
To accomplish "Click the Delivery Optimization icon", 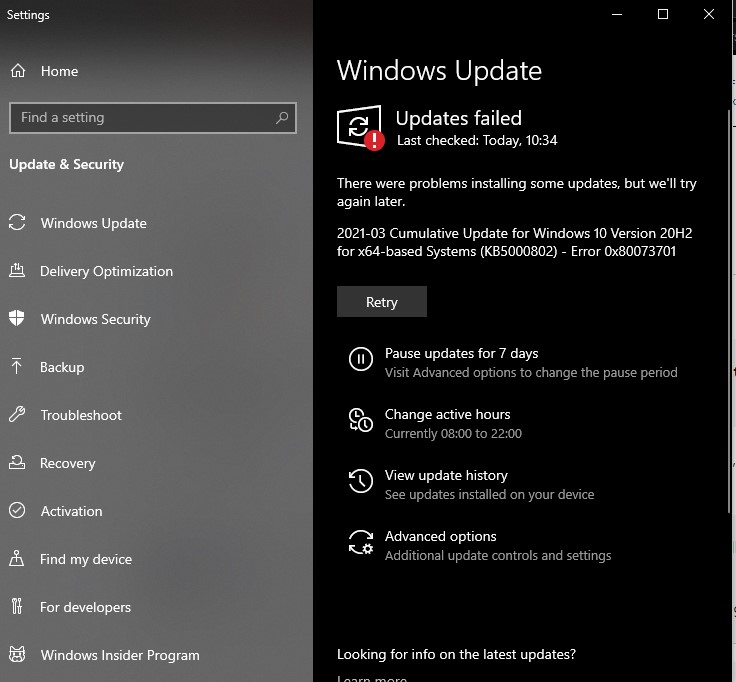I will (x=17, y=270).
